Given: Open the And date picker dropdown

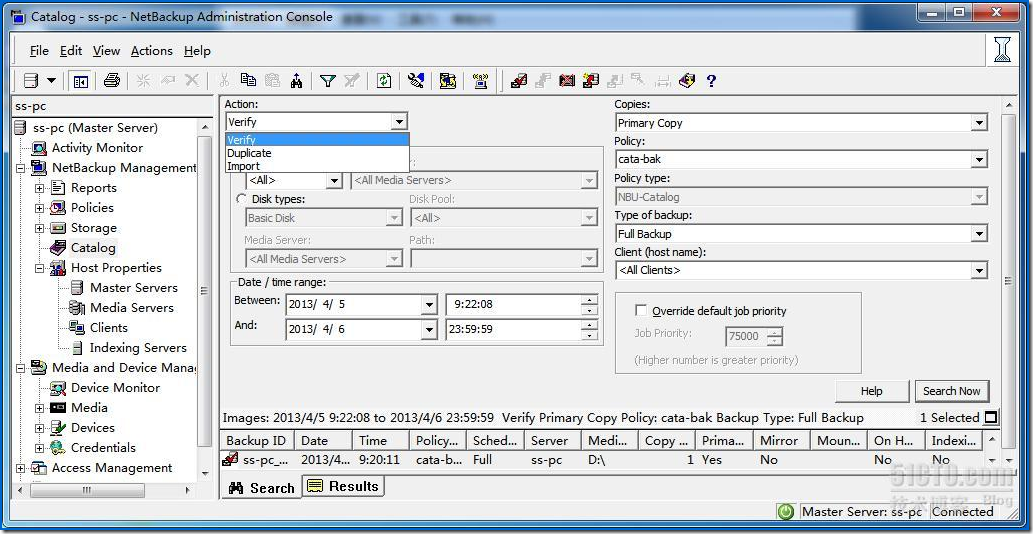Looking at the screenshot, I should pos(430,329).
